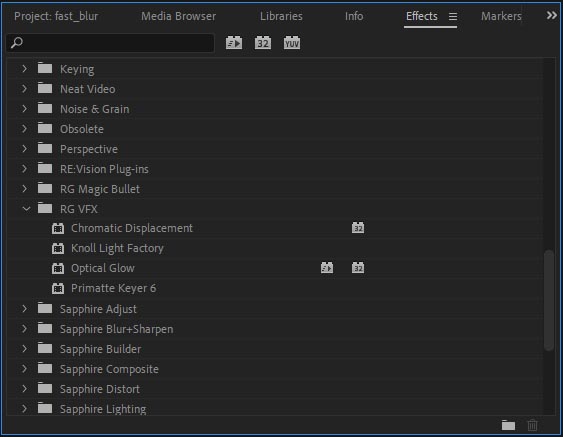
Task: Expand the Sapphire Adjust folder
Action: pos(24,308)
